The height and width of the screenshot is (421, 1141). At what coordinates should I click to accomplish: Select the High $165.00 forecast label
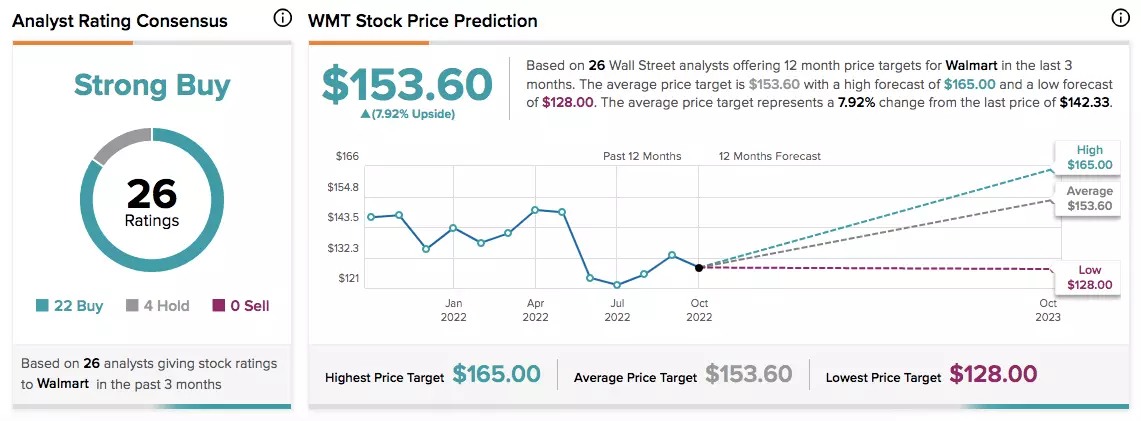click(1089, 157)
